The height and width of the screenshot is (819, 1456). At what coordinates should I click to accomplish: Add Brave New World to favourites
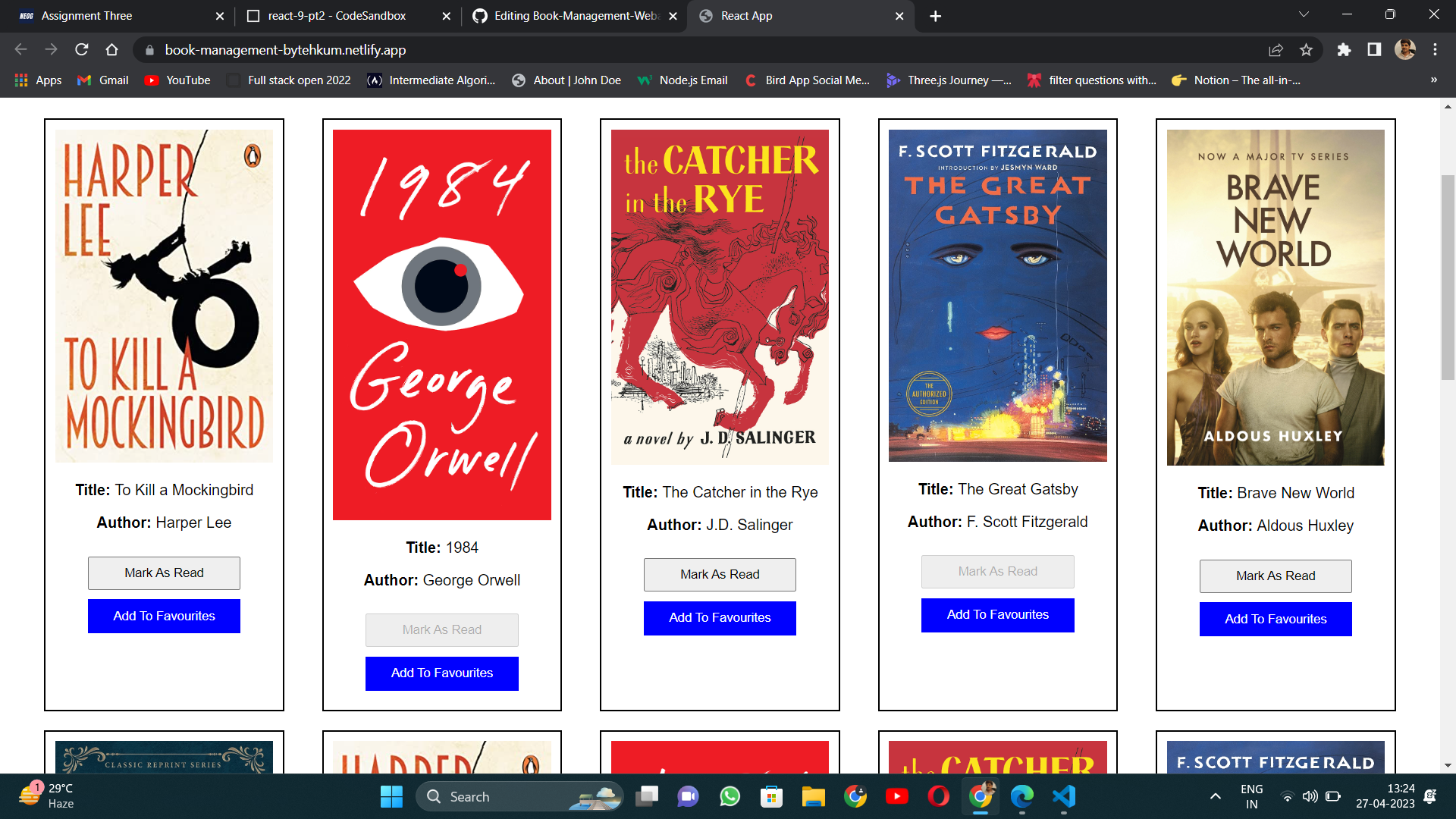[1276, 619]
